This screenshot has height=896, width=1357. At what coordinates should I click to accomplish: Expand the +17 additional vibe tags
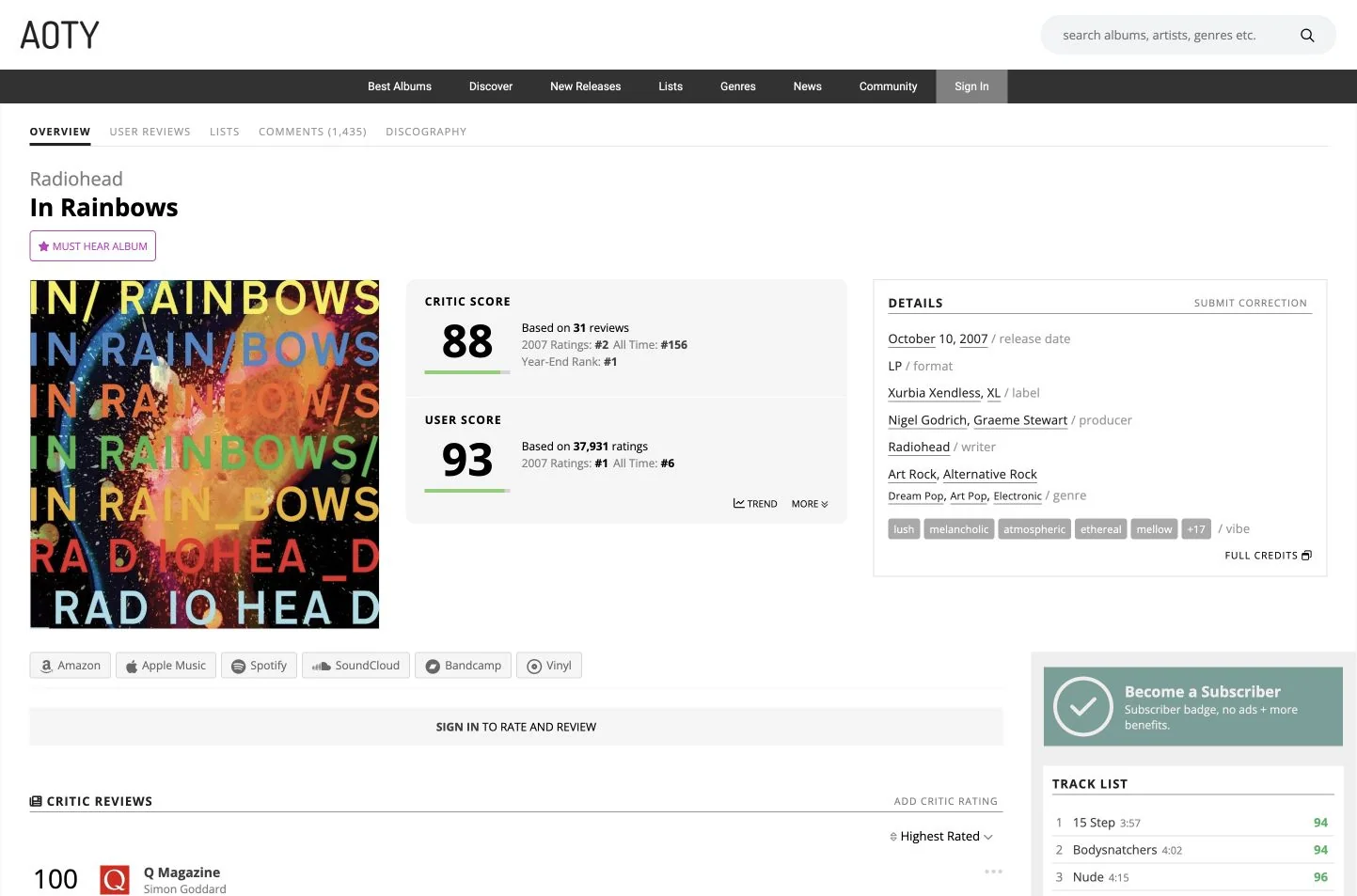[x=1196, y=529]
